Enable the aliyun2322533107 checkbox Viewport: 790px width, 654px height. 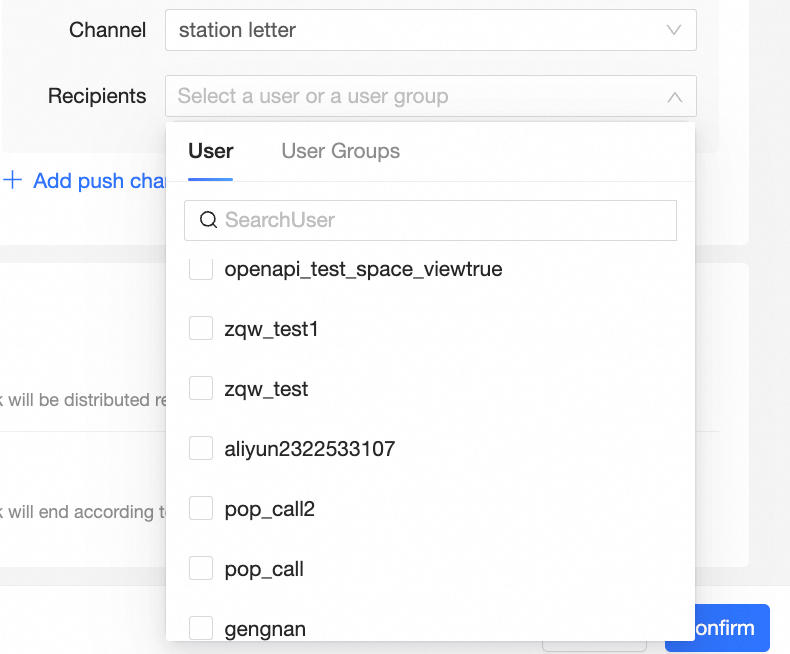coord(201,449)
